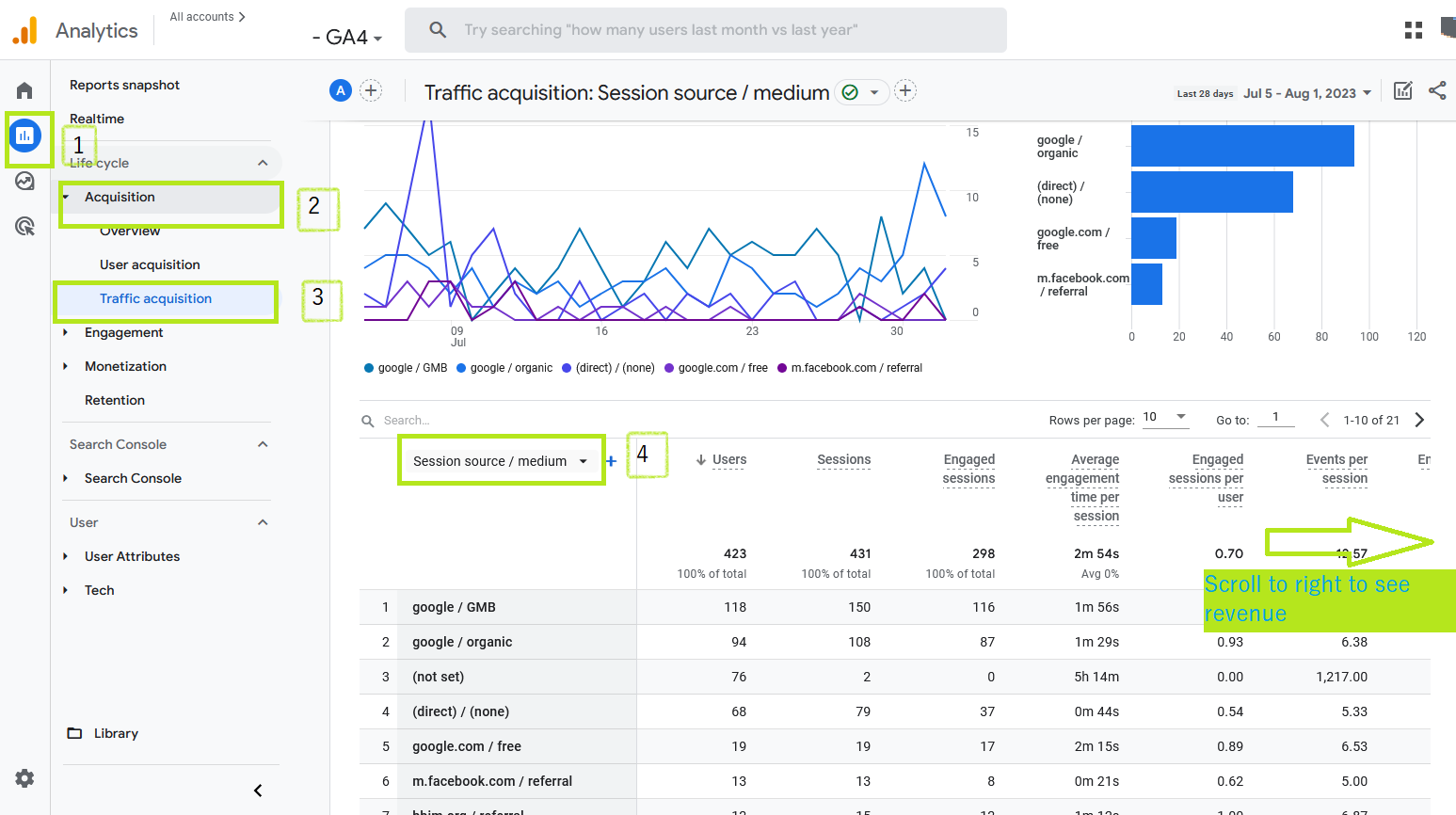
Task: Open the Library folder icon
Action: tap(75, 733)
